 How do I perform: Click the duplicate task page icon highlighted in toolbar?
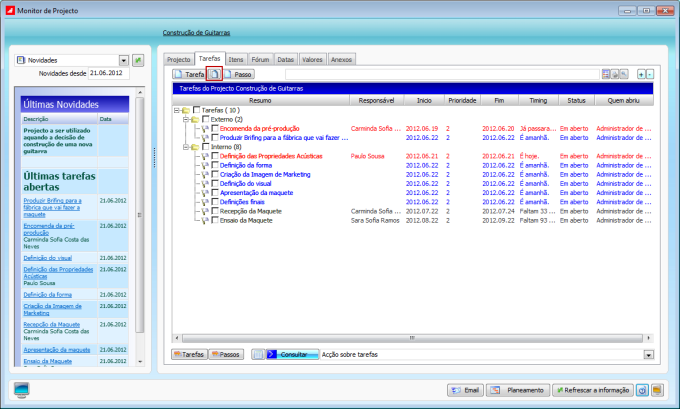(214, 74)
